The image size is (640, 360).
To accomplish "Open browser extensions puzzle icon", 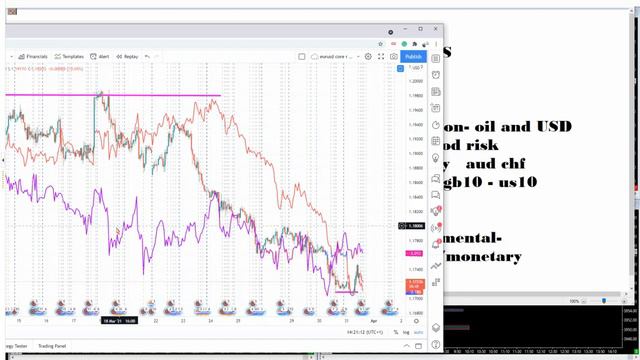I will click(415, 44).
